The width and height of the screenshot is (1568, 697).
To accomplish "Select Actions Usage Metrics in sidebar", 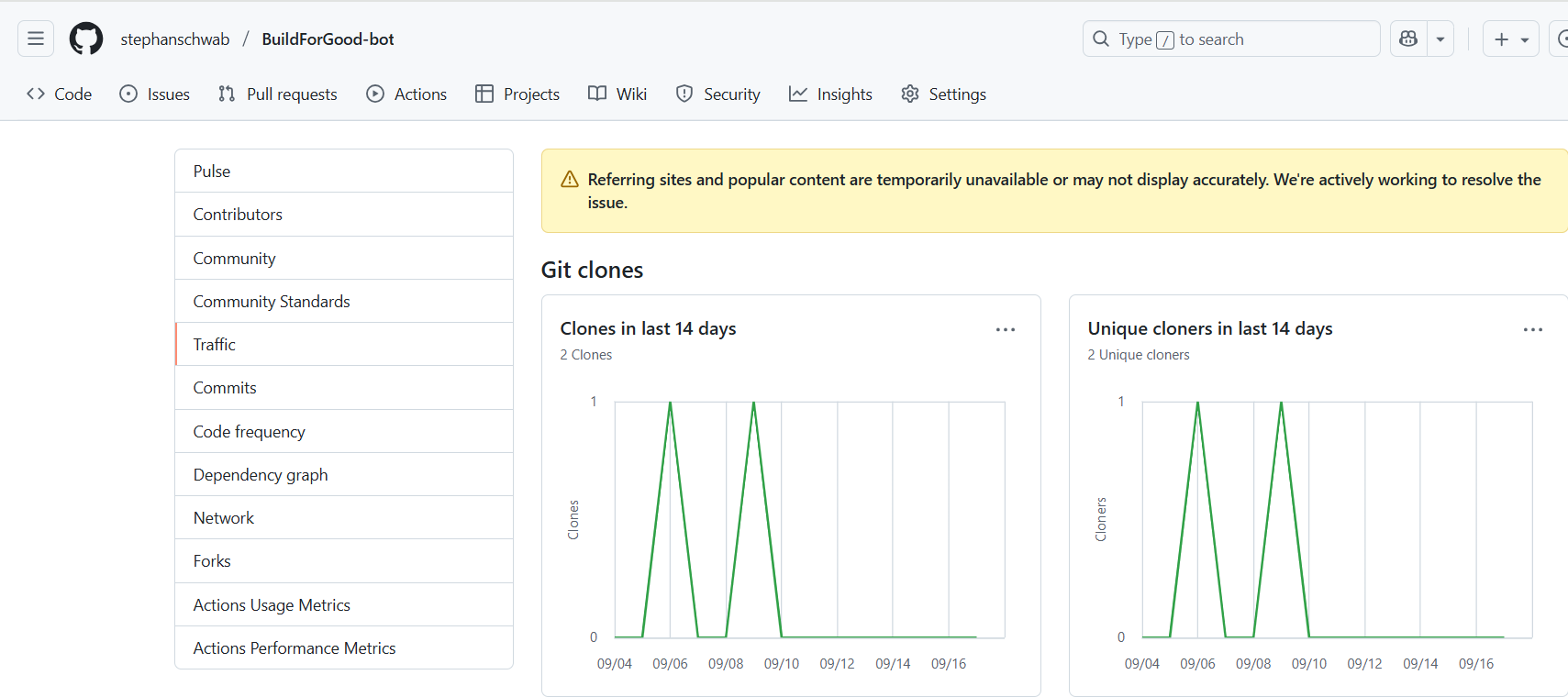I will click(272, 605).
